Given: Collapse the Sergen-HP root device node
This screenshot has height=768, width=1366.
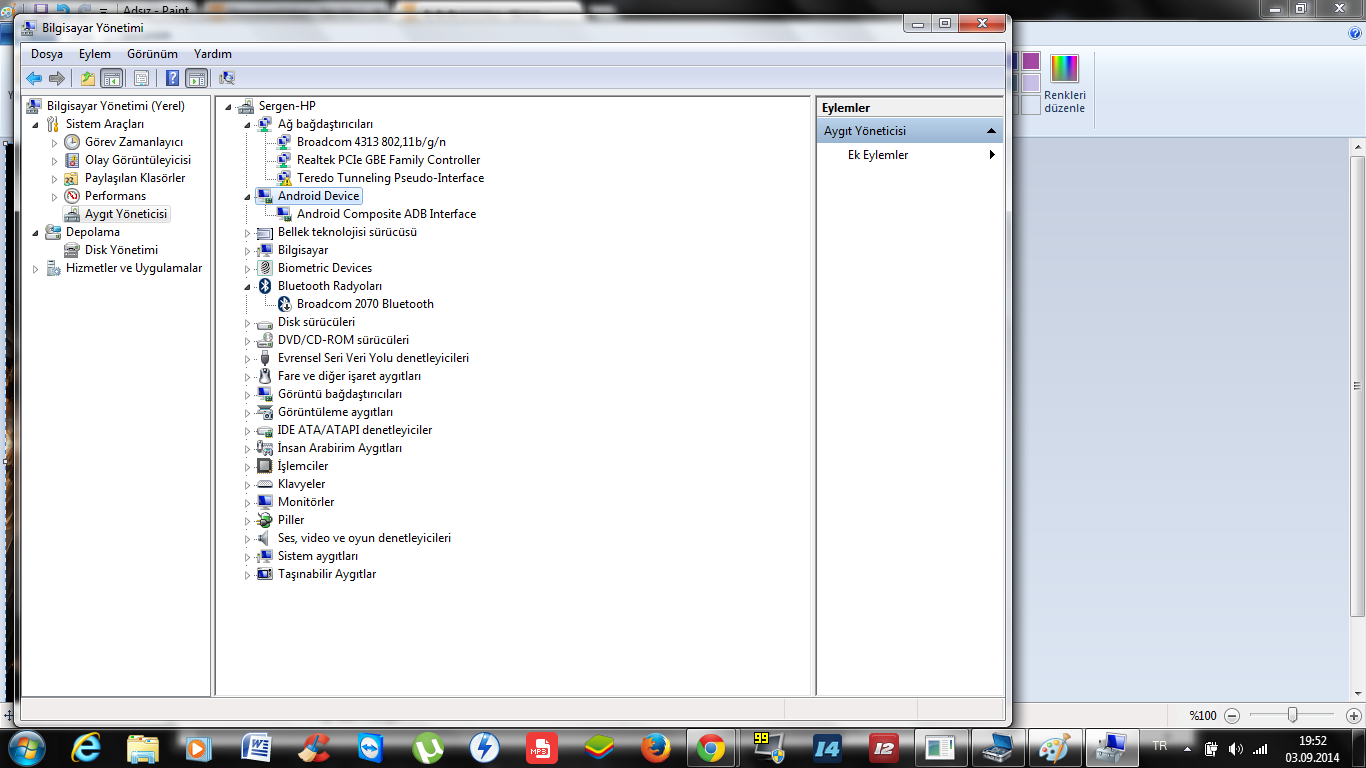Looking at the screenshot, I should coord(229,106).
